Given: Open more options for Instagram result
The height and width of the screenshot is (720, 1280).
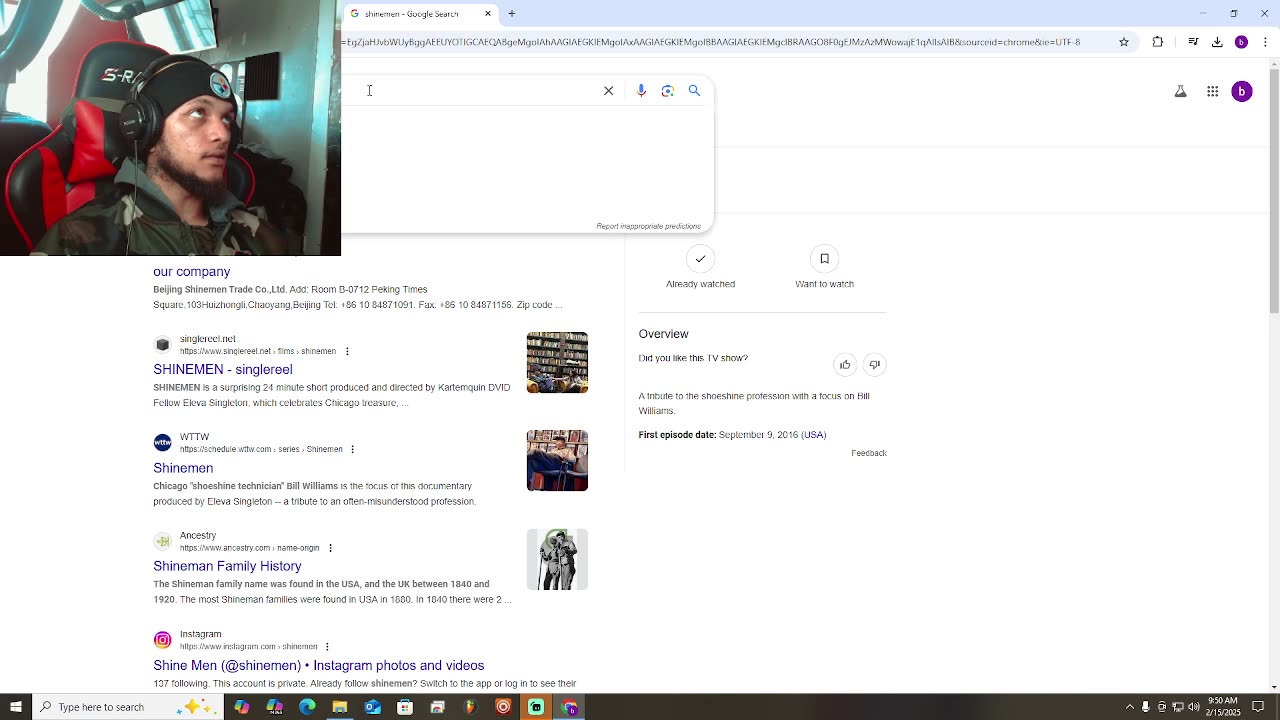Looking at the screenshot, I should click(327, 647).
